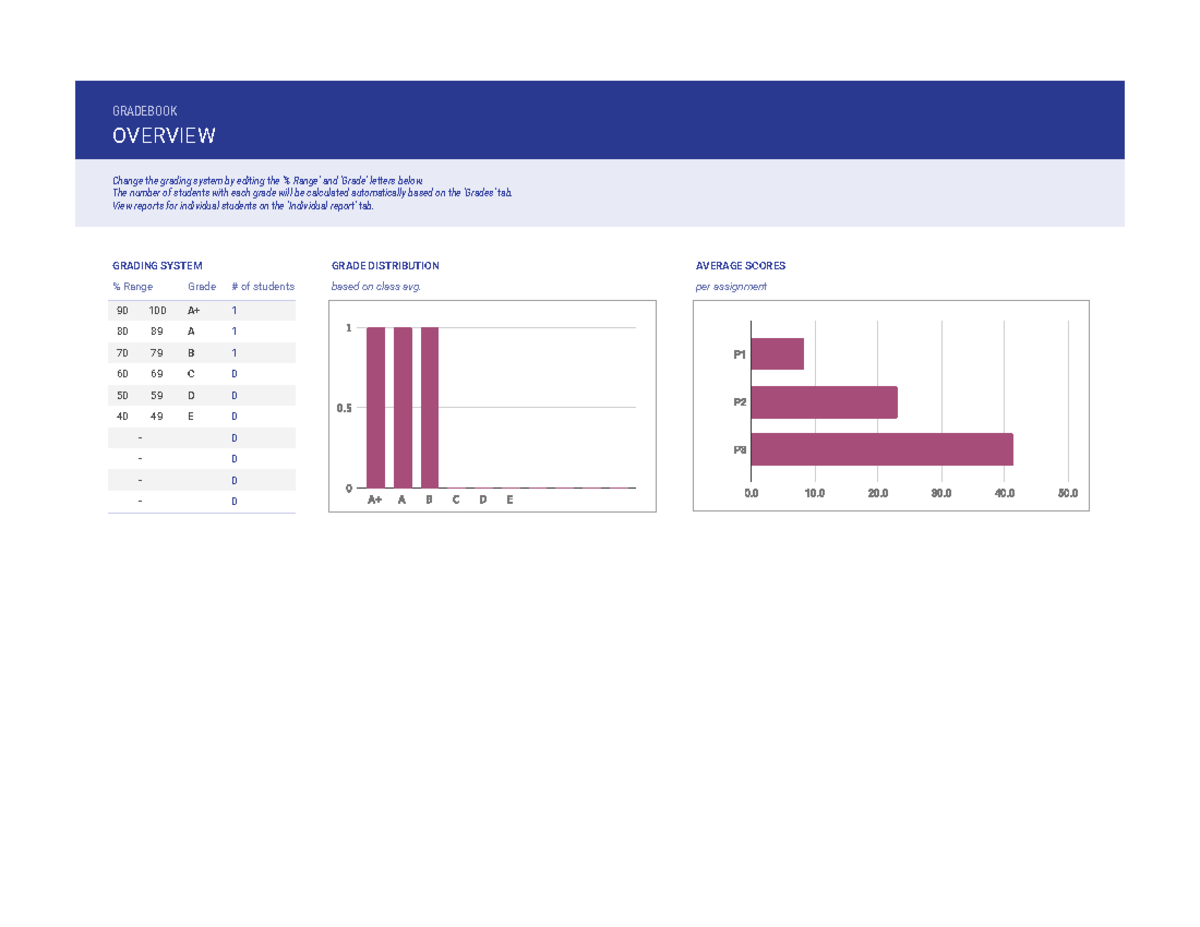Select the 50 cell in % Range

click(122, 395)
